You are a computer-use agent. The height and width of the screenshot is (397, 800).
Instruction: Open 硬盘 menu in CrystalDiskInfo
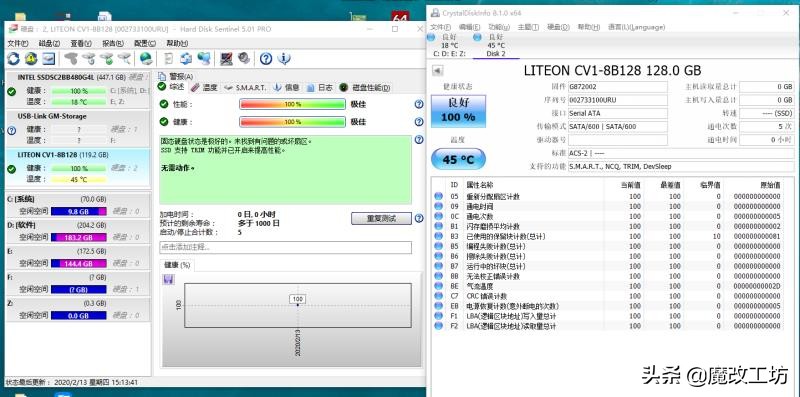click(558, 27)
